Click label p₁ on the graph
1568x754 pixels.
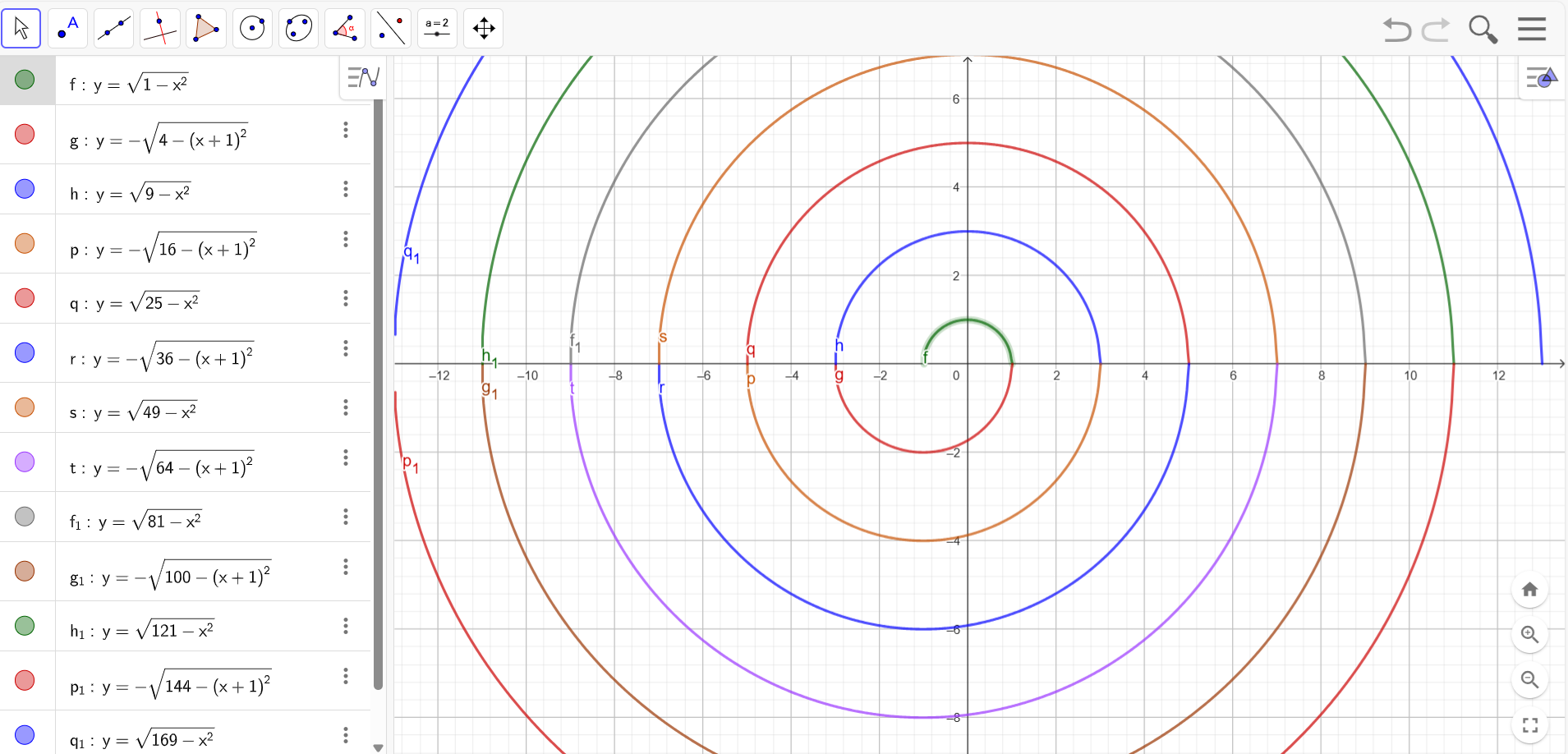pyautogui.click(x=411, y=464)
